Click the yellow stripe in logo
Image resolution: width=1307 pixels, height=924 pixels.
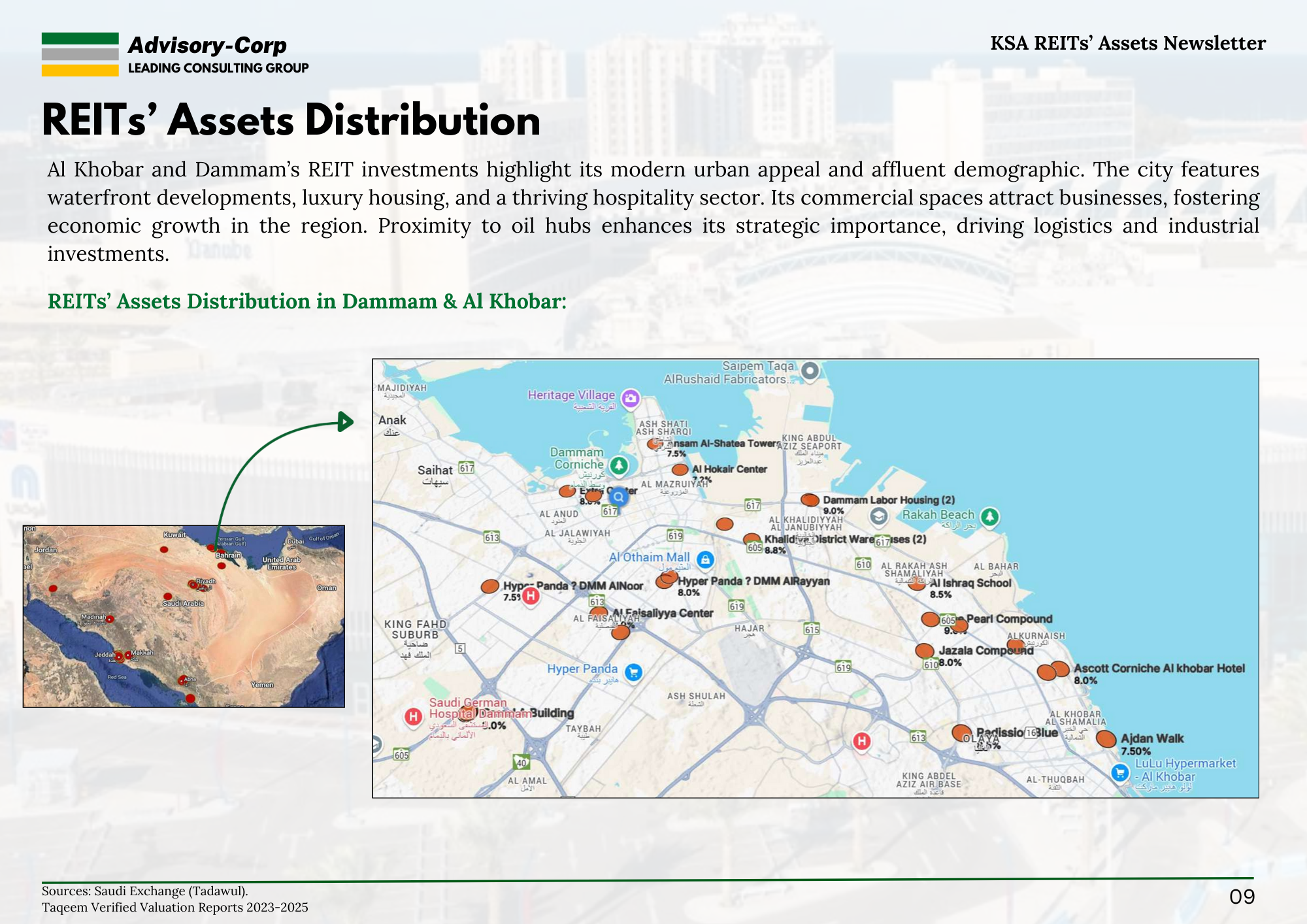coord(80,70)
